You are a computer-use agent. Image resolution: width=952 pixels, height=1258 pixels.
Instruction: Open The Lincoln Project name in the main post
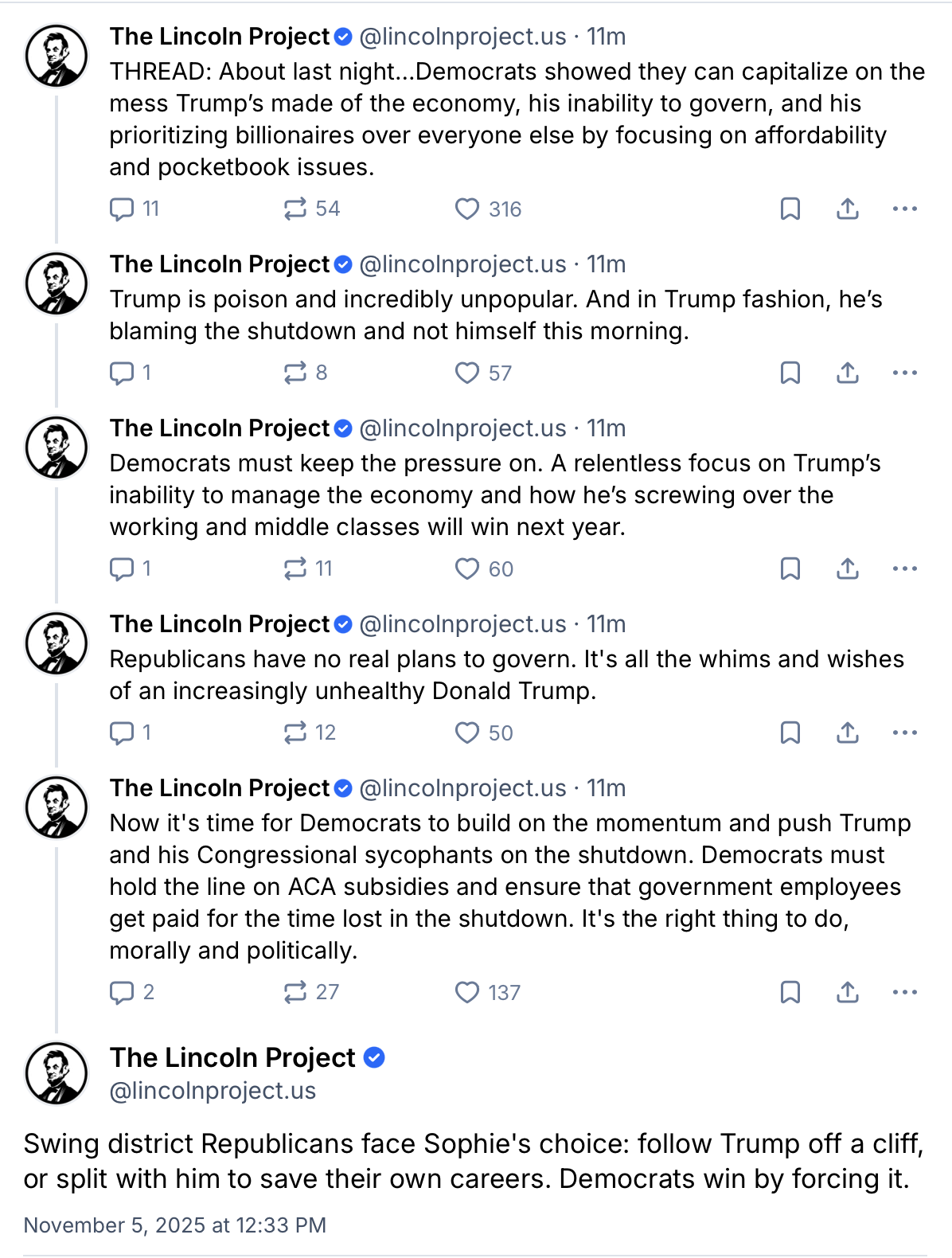tap(232, 1057)
